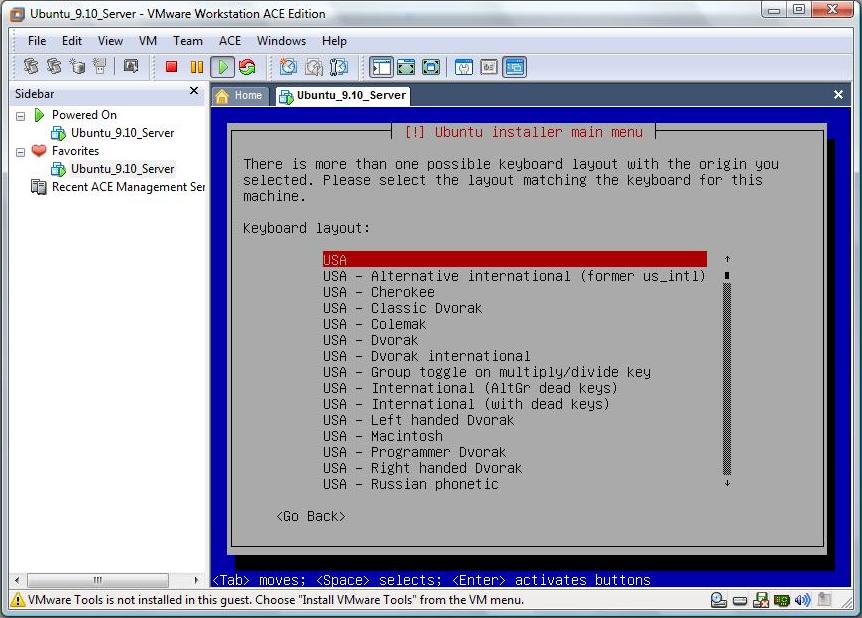
Task: Click the sound device status icon
Action: tap(803, 600)
